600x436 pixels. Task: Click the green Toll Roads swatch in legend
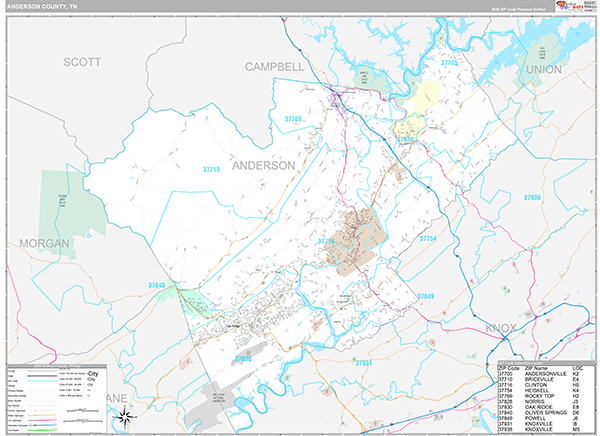click(x=42, y=430)
